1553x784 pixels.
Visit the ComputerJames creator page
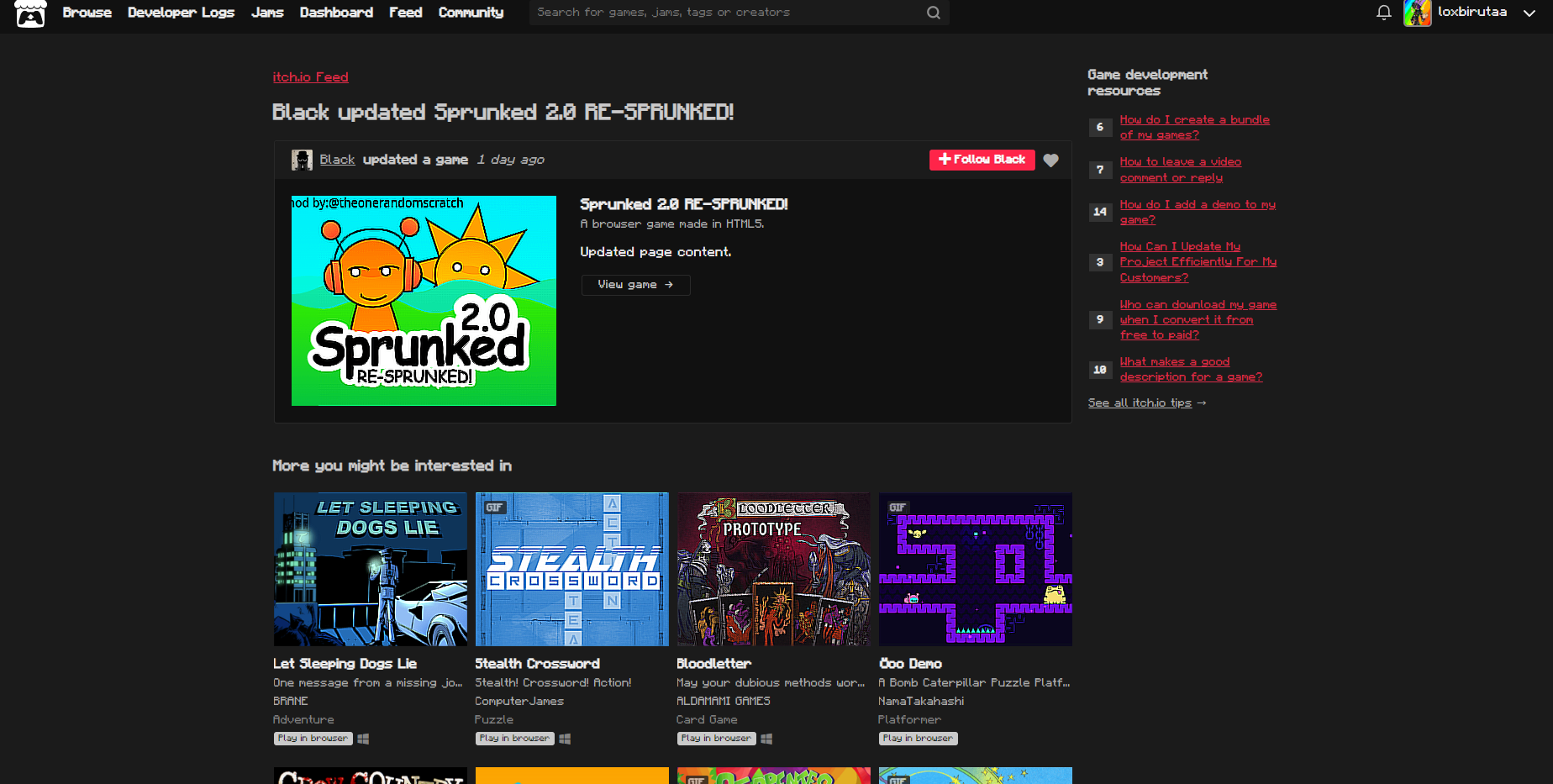tap(519, 701)
